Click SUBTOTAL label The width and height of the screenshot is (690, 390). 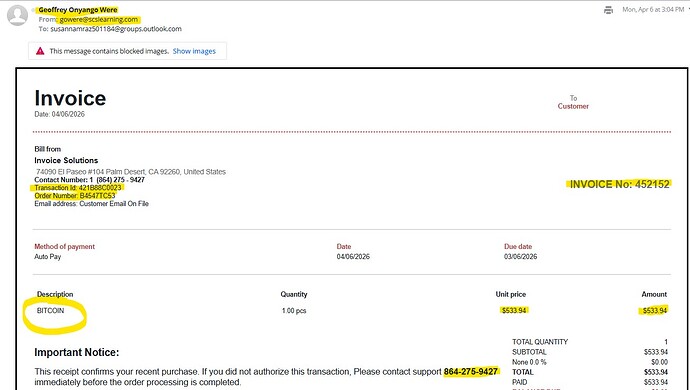pos(529,352)
